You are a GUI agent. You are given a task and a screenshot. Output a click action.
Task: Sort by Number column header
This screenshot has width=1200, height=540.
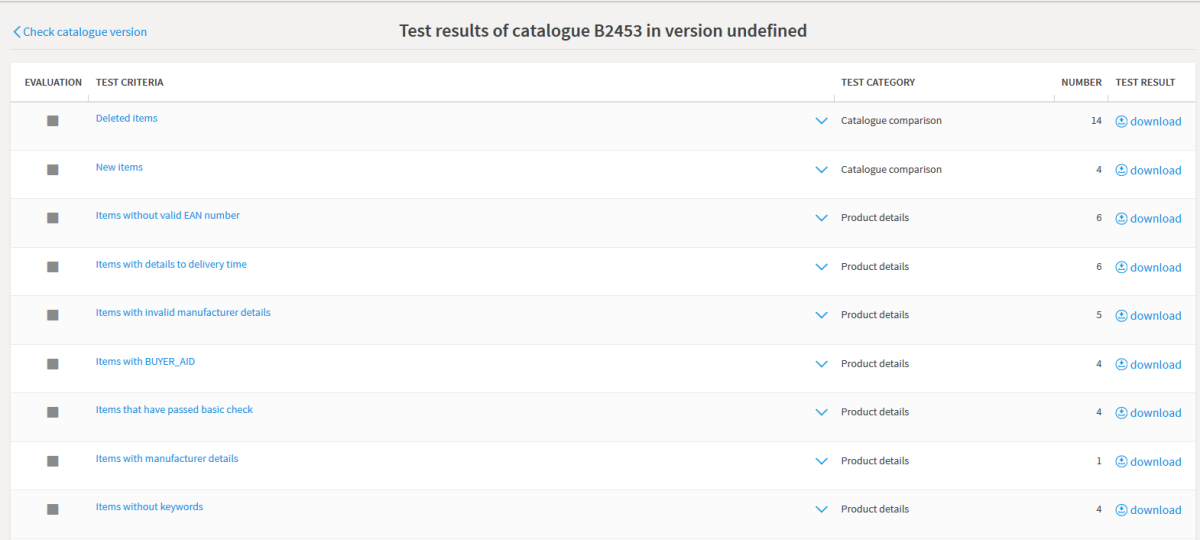(1081, 82)
